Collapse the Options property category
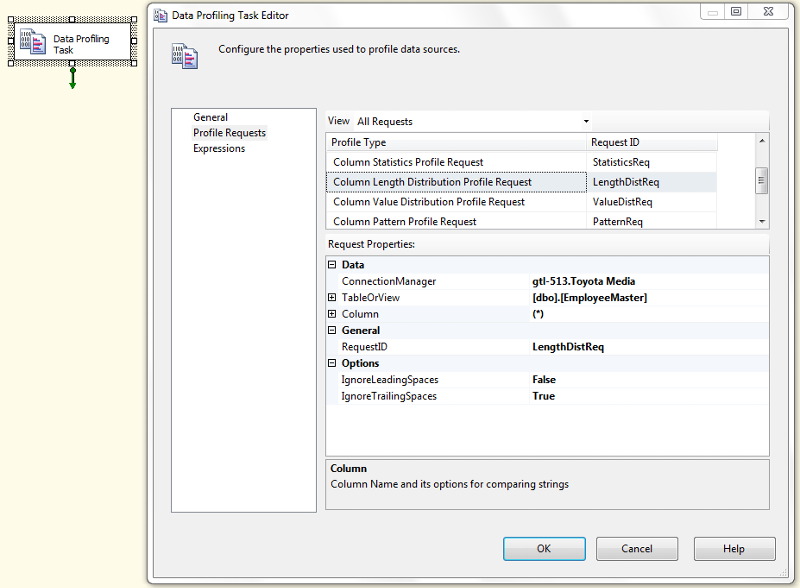Viewport: 800px width, 588px height. pos(332,363)
